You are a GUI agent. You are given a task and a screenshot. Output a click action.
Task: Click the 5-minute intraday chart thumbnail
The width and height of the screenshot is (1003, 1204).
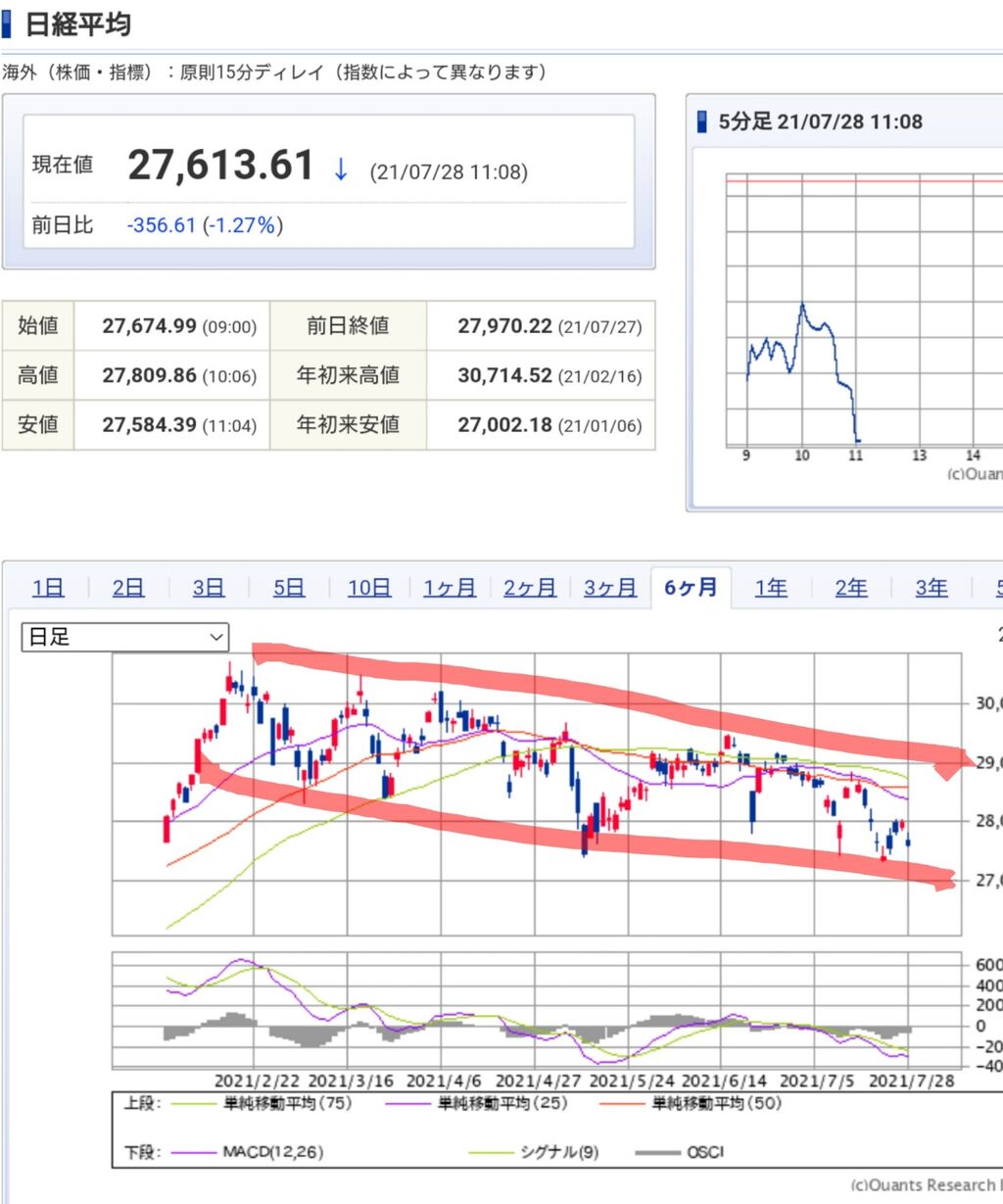click(864, 312)
